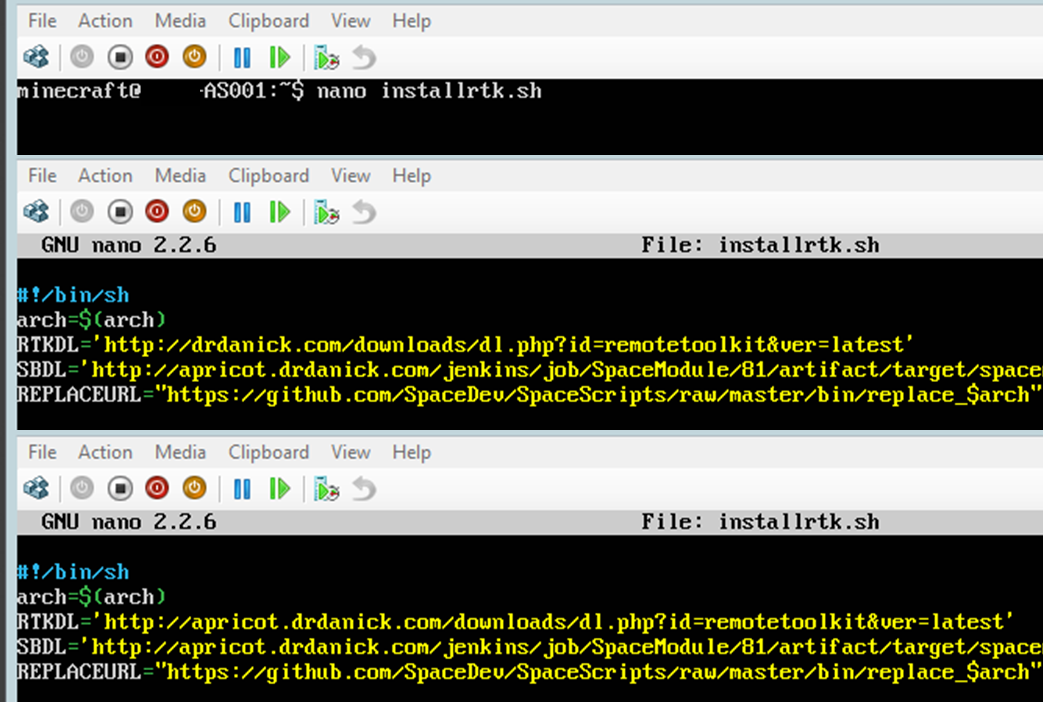This screenshot has width=1043, height=702.
Task: Click Checkpoint icon in bottom window
Action: coord(326,490)
